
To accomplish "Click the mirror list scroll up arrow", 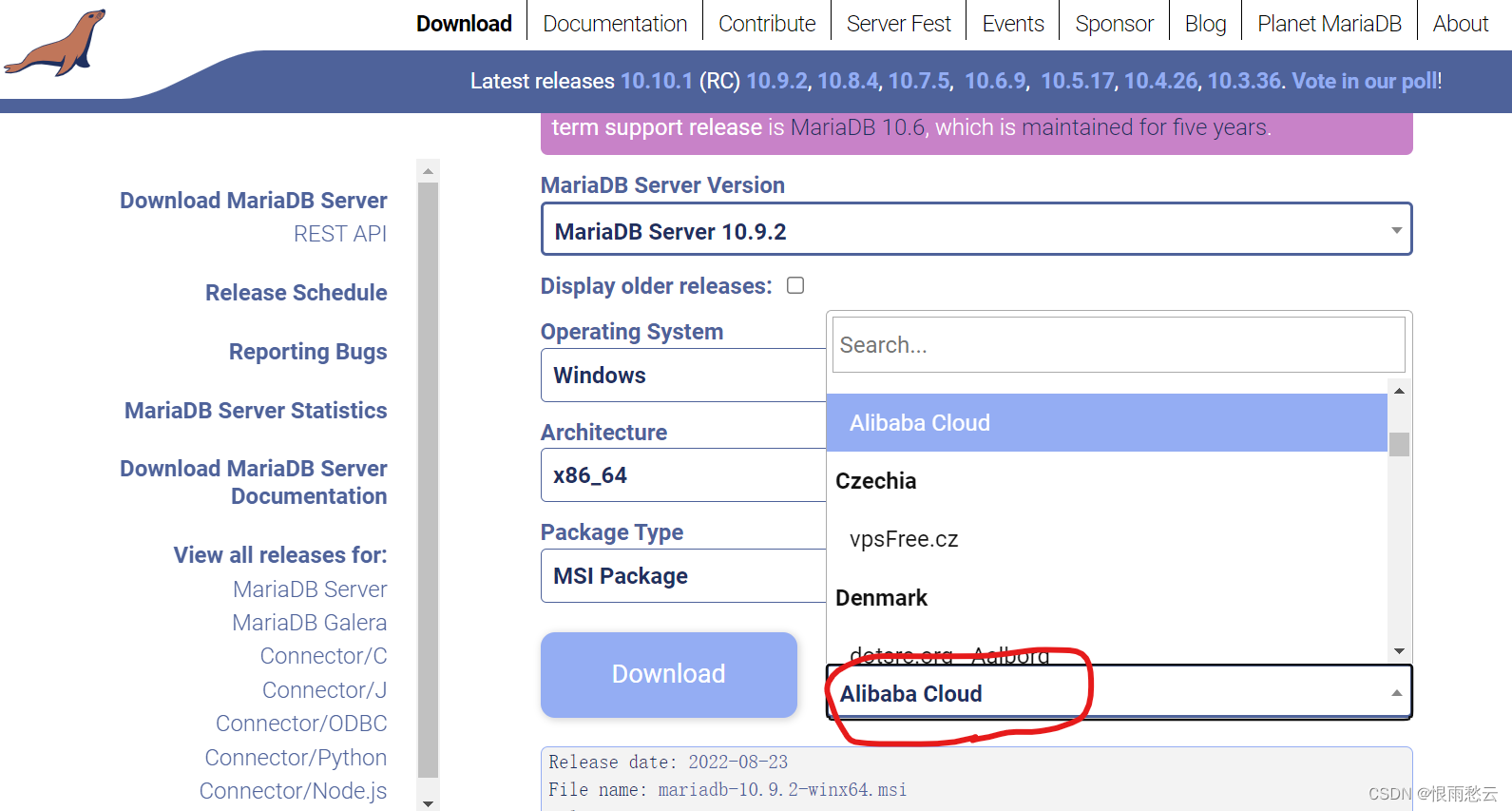I will pos(1399,391).
